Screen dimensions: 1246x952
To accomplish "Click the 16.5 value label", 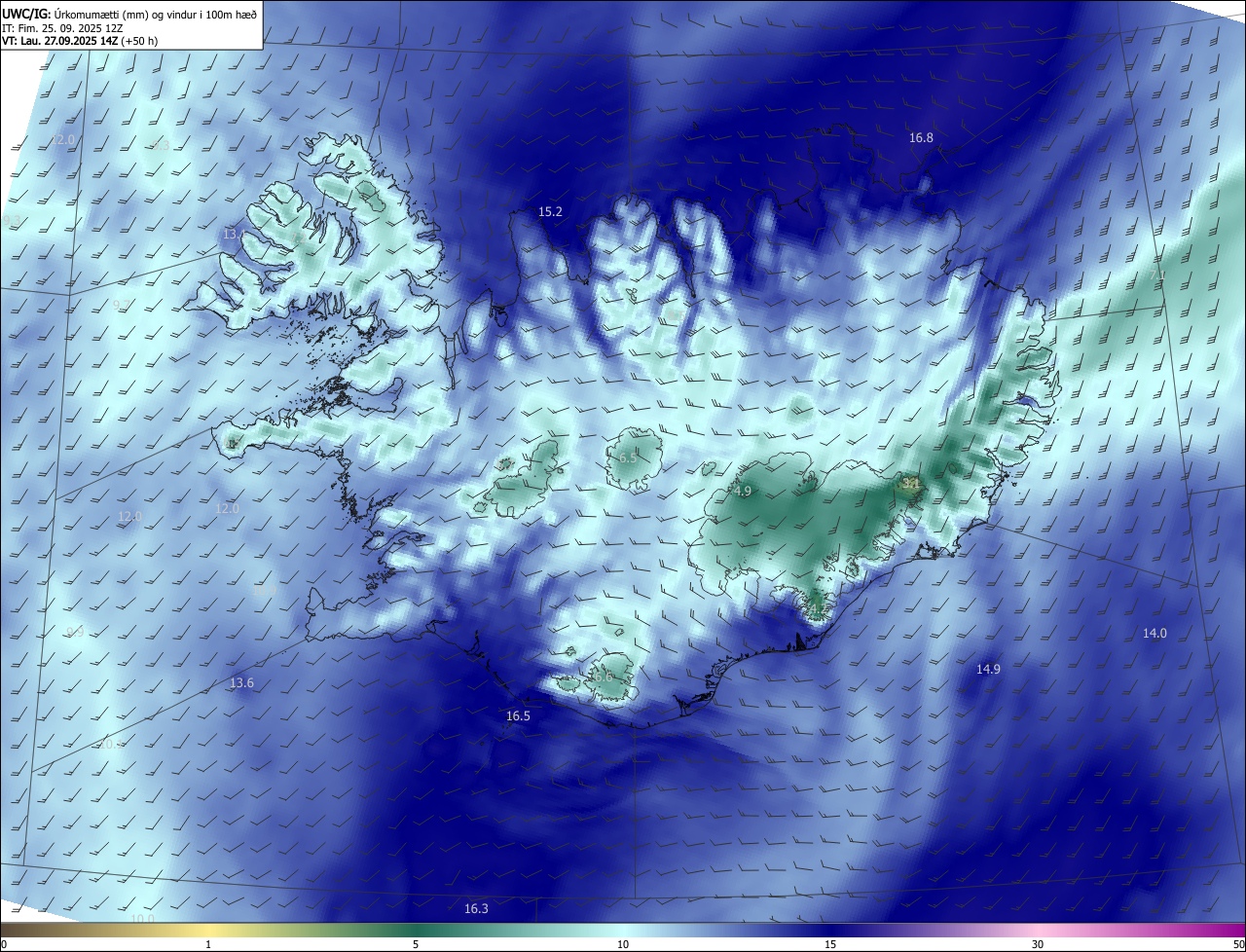I will tap(518, 715).
